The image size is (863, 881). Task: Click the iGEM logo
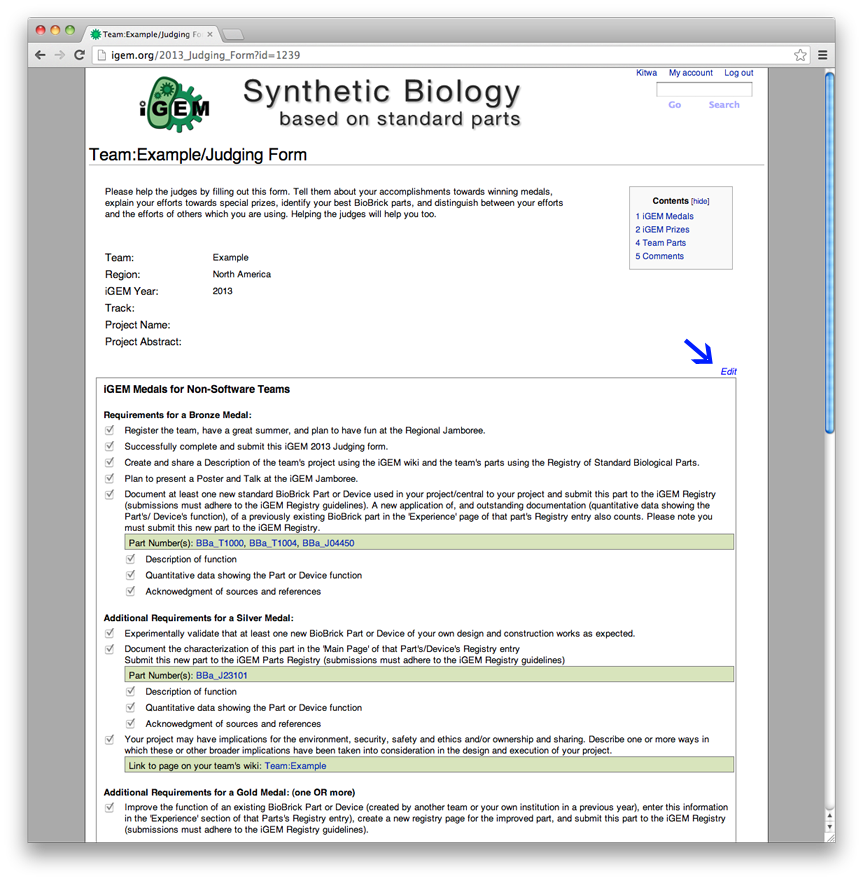[174, 105]
